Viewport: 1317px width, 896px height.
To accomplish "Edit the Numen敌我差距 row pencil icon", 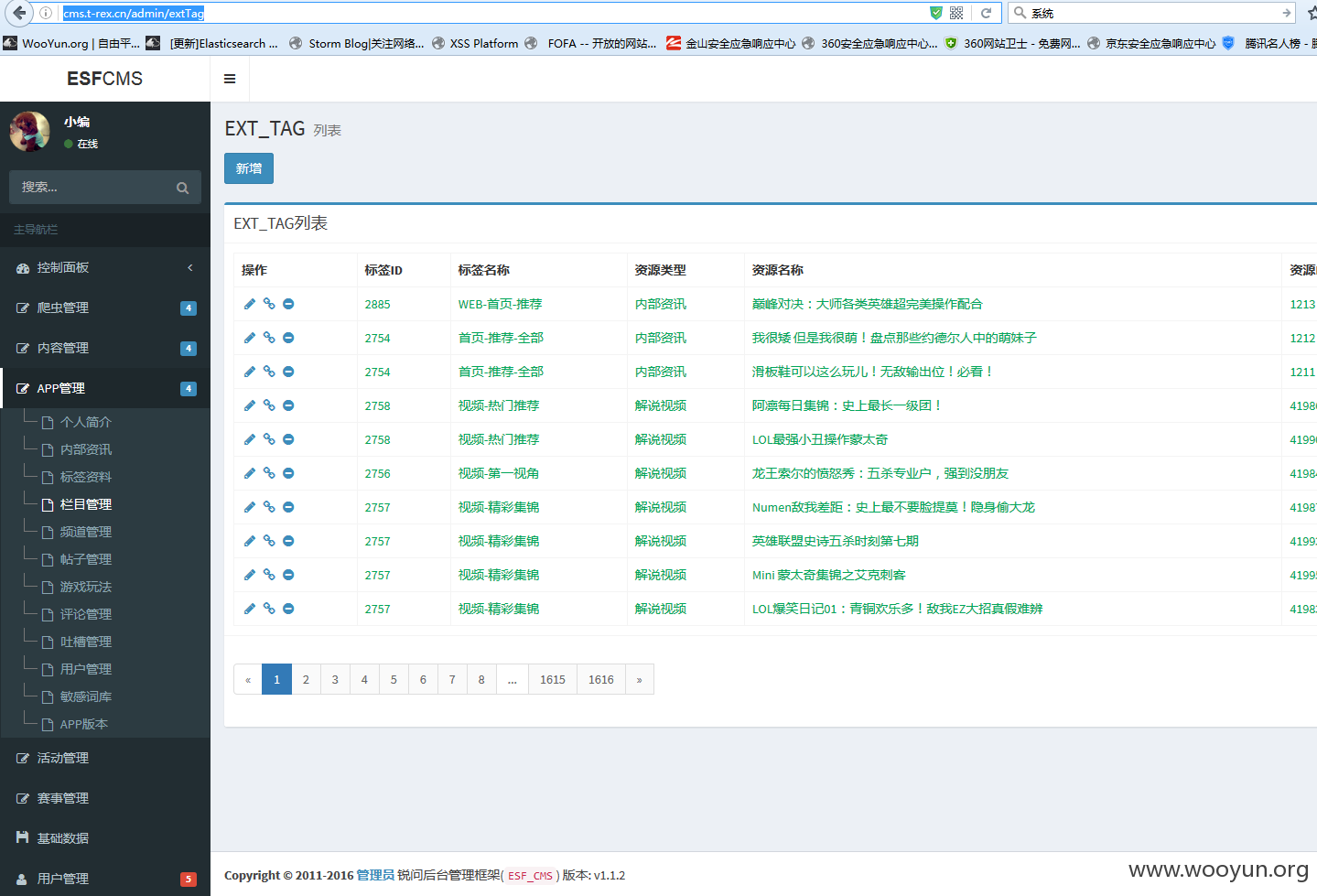I will 250,507.
